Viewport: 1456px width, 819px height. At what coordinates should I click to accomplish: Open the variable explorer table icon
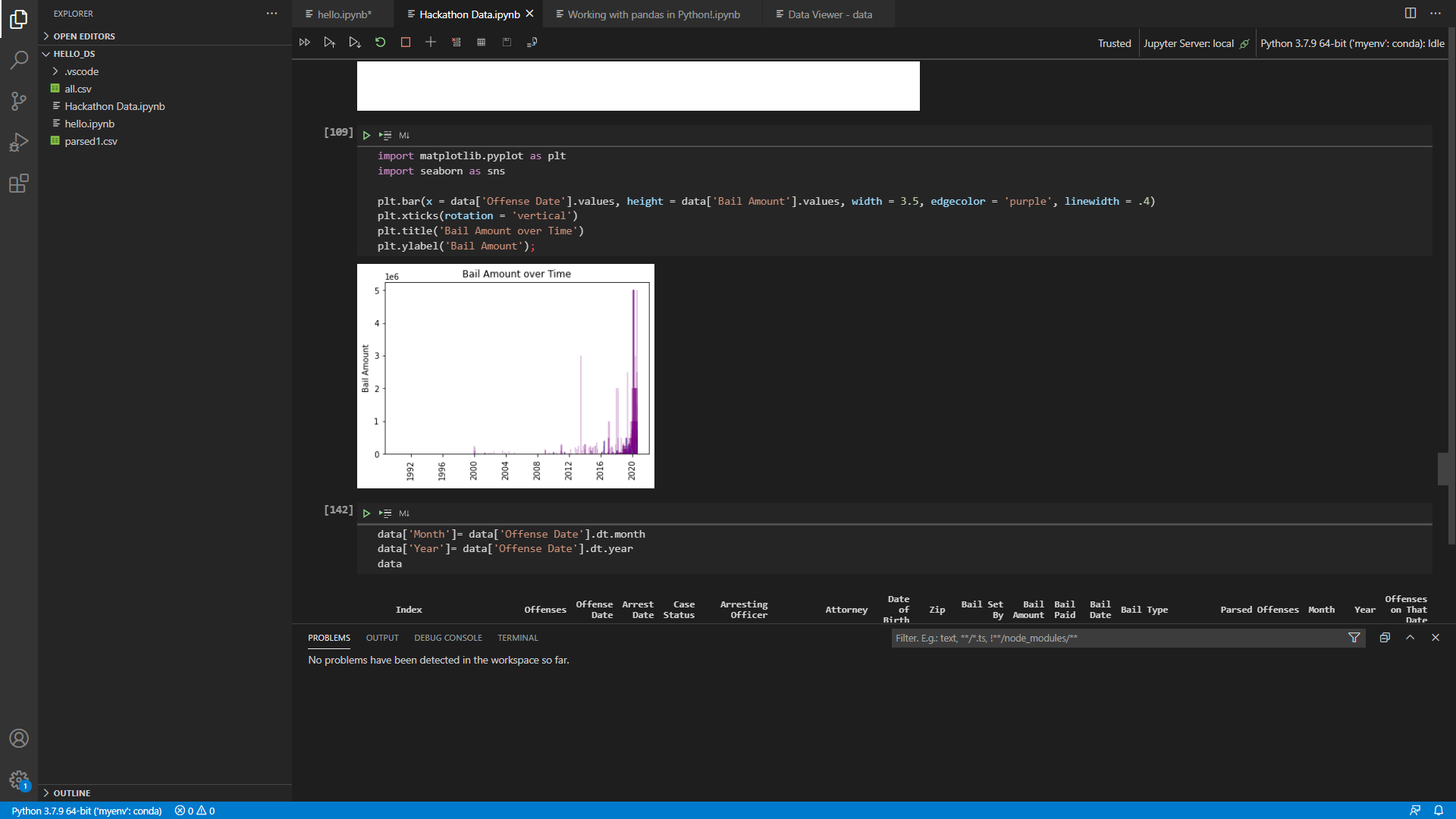pyautogui.click(x=482, y=42)
